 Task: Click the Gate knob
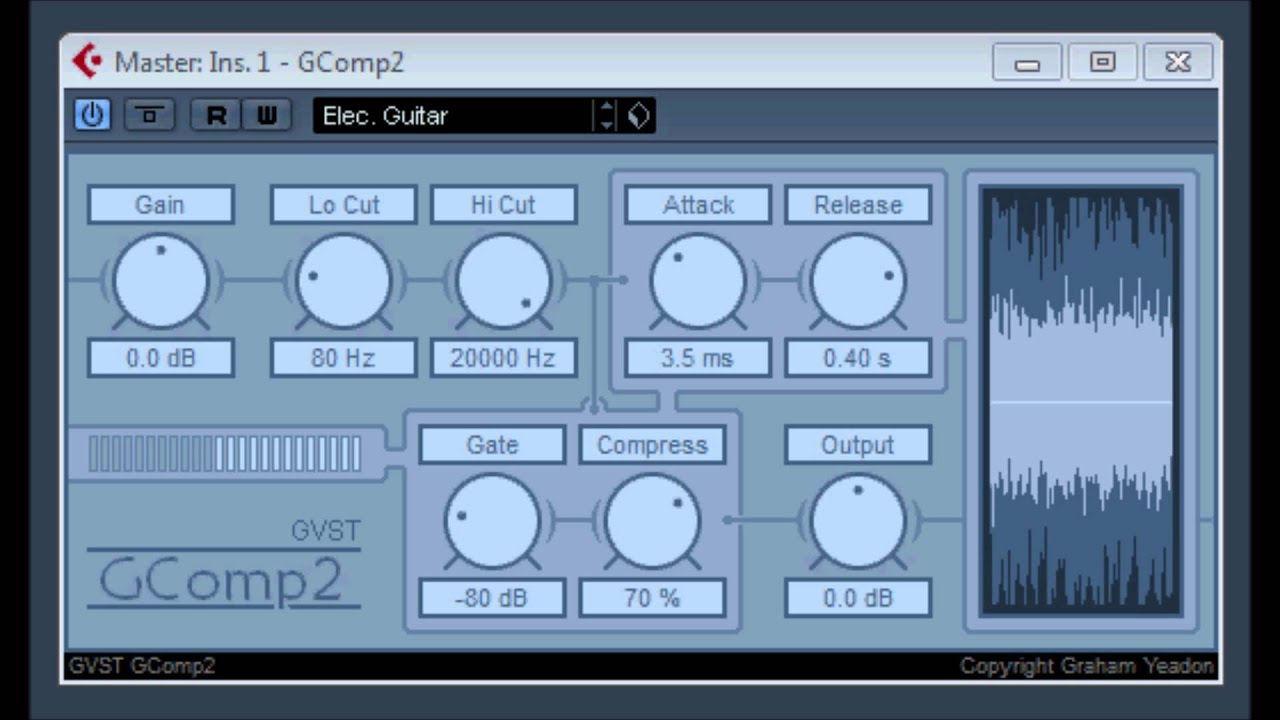pyautogui.click(x=492, y=521)
